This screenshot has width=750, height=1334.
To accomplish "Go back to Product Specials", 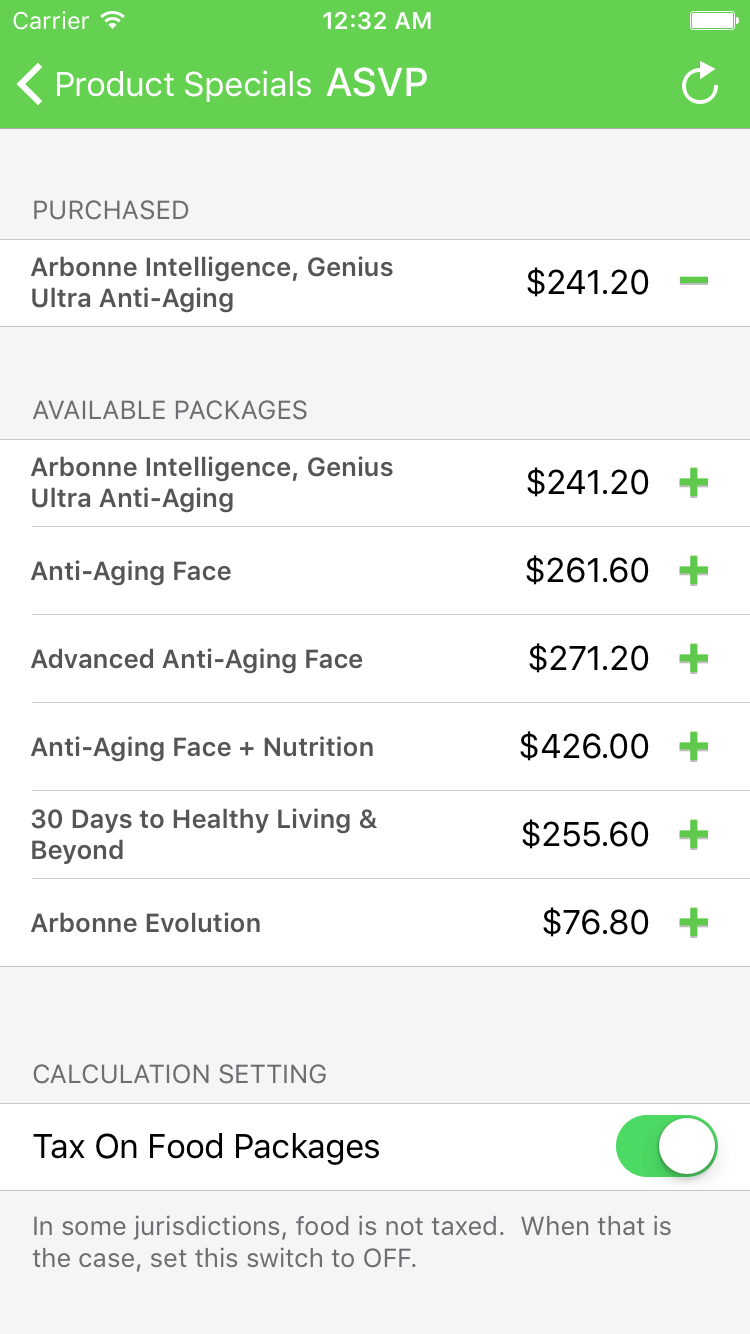I will click(166, 85).
